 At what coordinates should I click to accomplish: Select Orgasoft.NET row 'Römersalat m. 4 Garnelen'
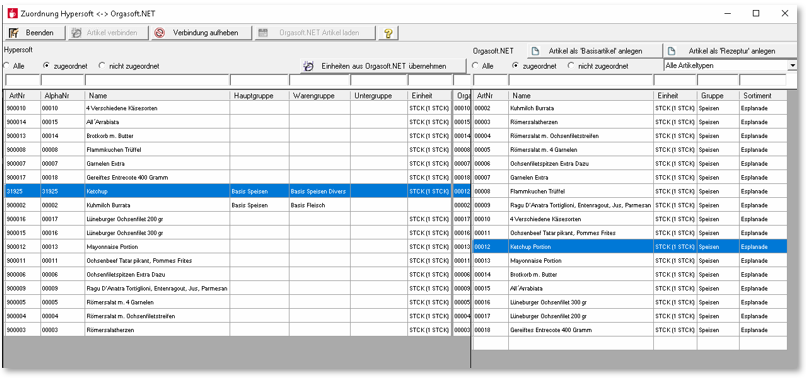[630, 150]
